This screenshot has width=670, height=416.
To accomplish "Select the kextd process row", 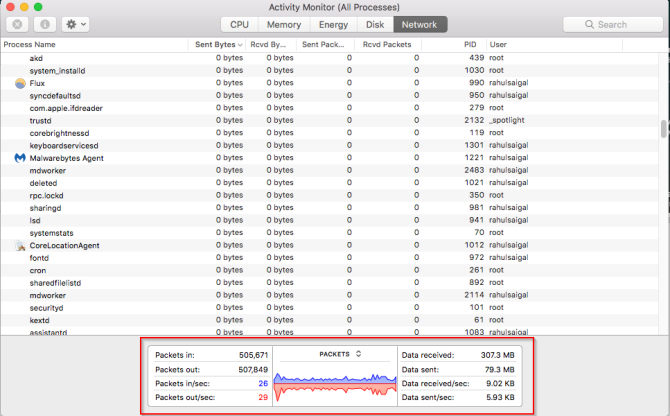I will [329, 320].
